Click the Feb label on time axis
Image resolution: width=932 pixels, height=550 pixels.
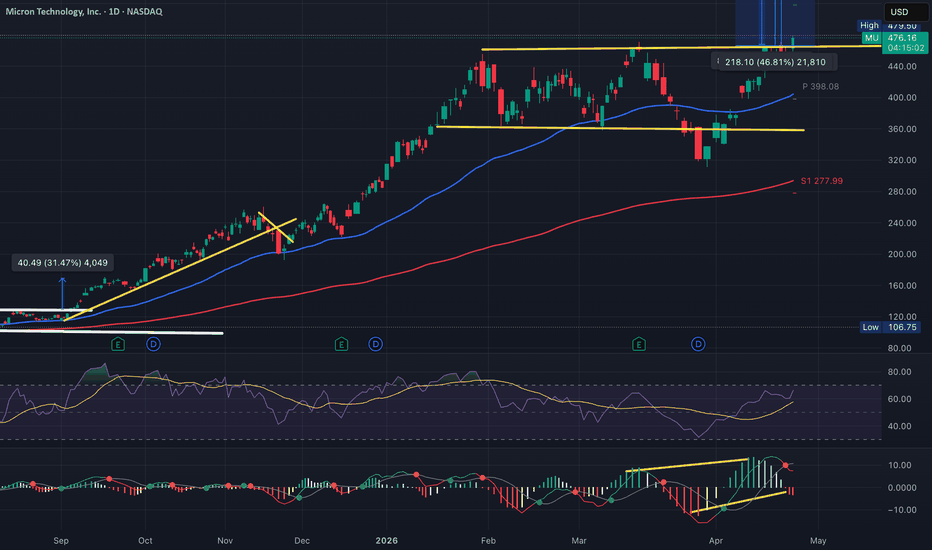tap(488, 539)
